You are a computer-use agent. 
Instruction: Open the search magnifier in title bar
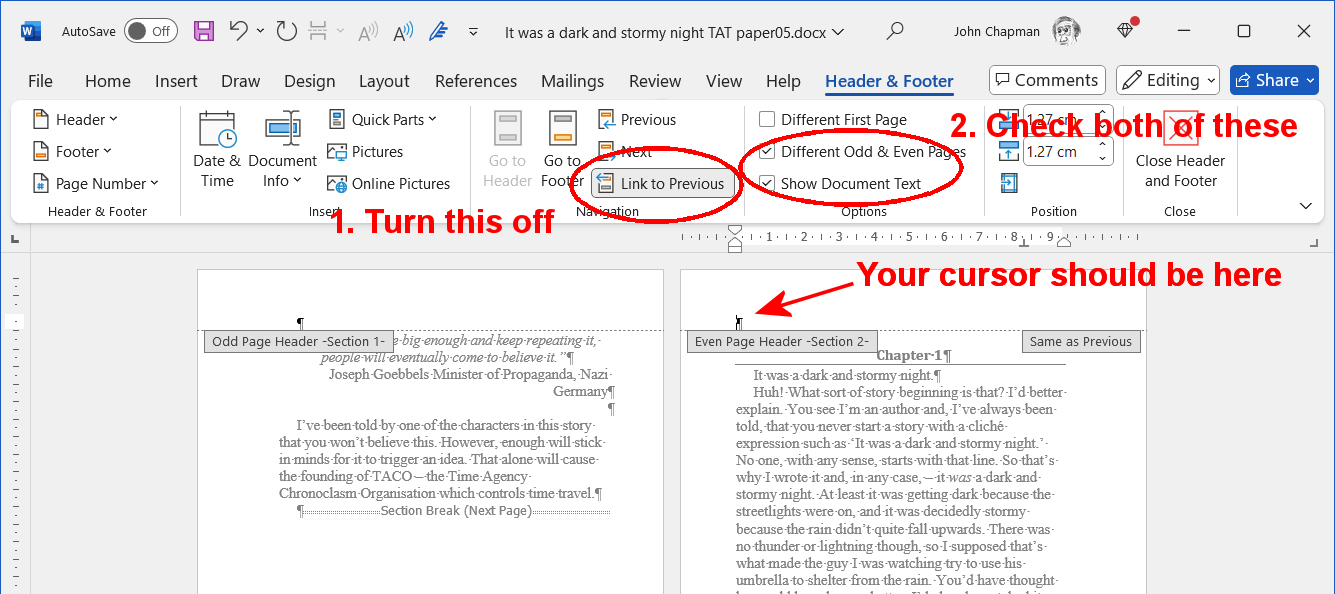click(896, 31)
